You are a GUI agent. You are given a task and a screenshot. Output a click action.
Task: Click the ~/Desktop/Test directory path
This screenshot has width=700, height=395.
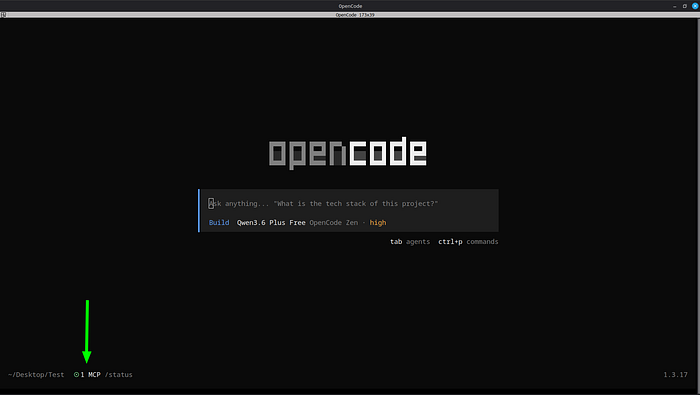(x=36, y=374)
